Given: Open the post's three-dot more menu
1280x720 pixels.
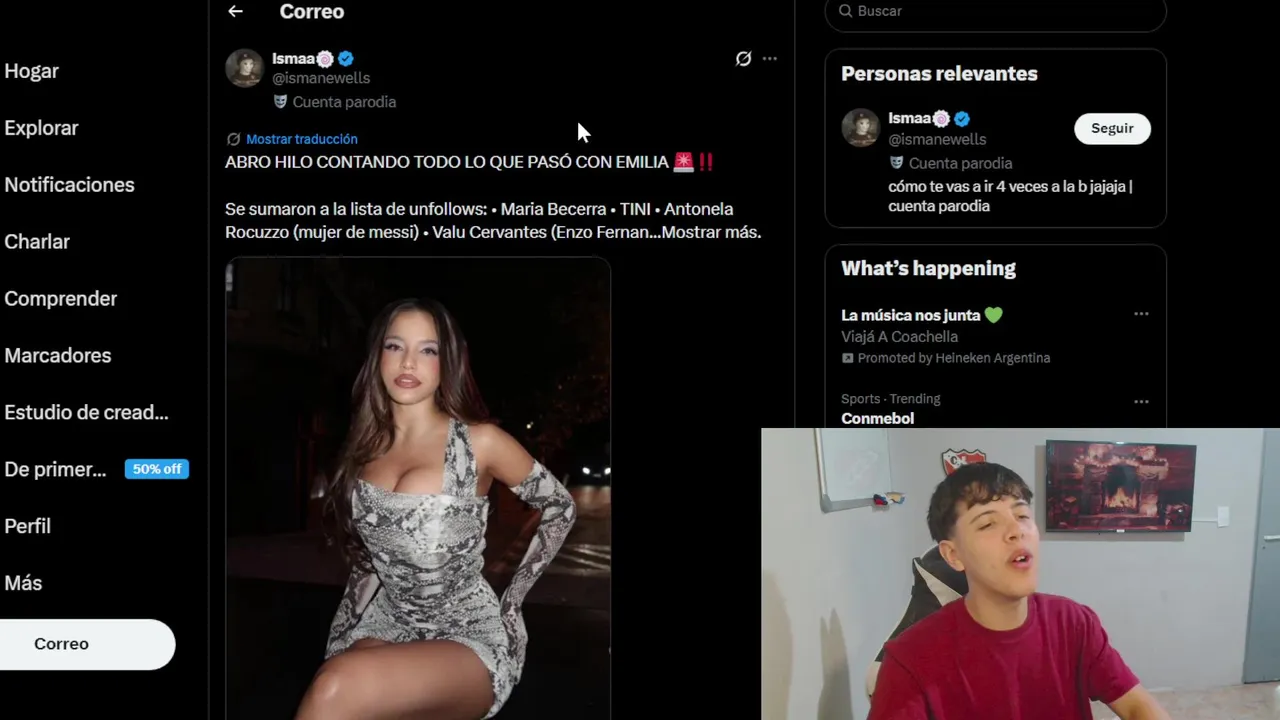Looking at the screenshot, I should 770,59.
